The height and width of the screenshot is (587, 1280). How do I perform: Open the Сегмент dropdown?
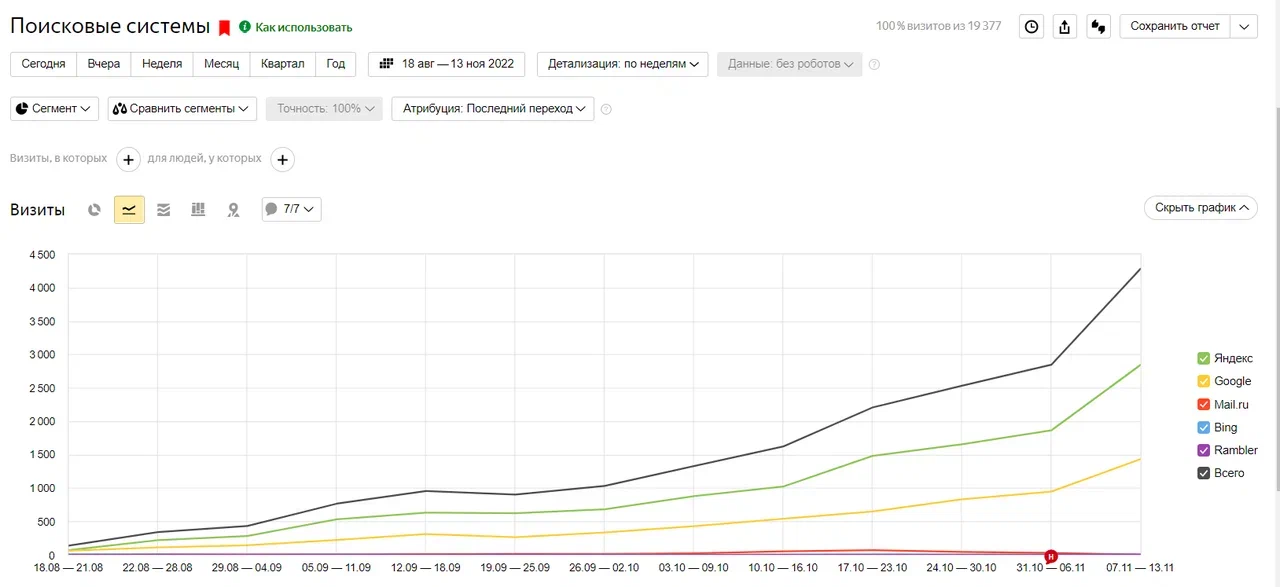(55, 109)
